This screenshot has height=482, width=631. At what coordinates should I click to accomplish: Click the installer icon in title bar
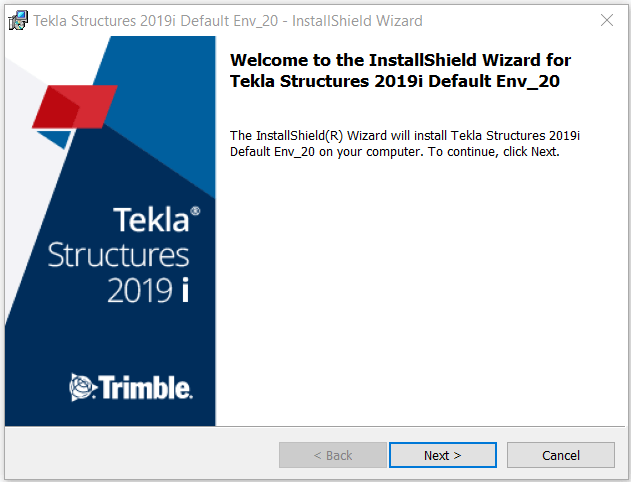coord(18,20)
